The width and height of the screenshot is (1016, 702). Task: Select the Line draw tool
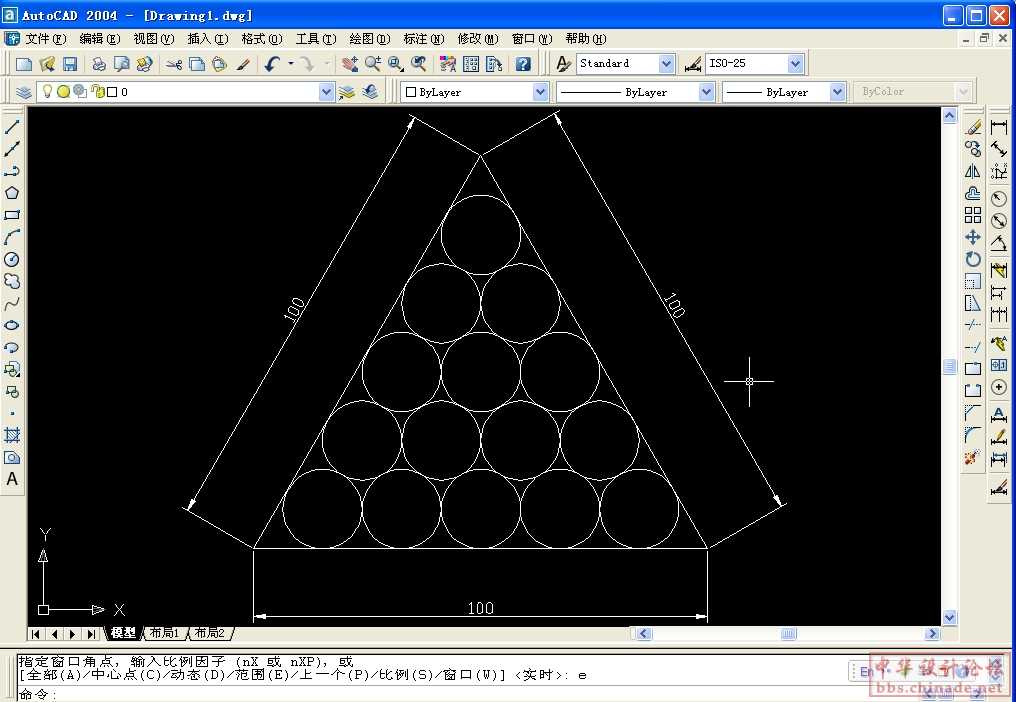pos(12,126)
